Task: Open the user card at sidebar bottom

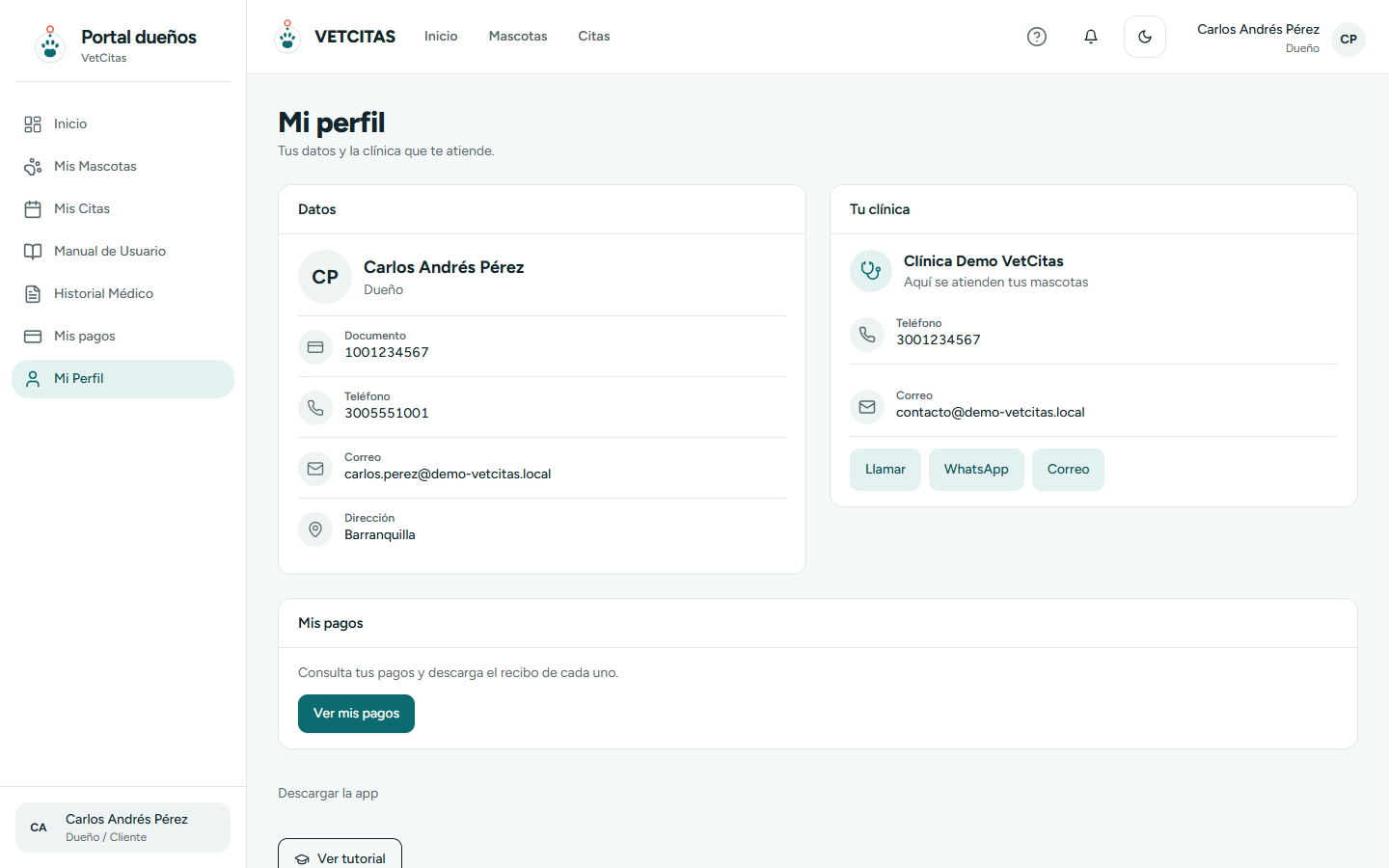Action: click(x=123, y=827)
